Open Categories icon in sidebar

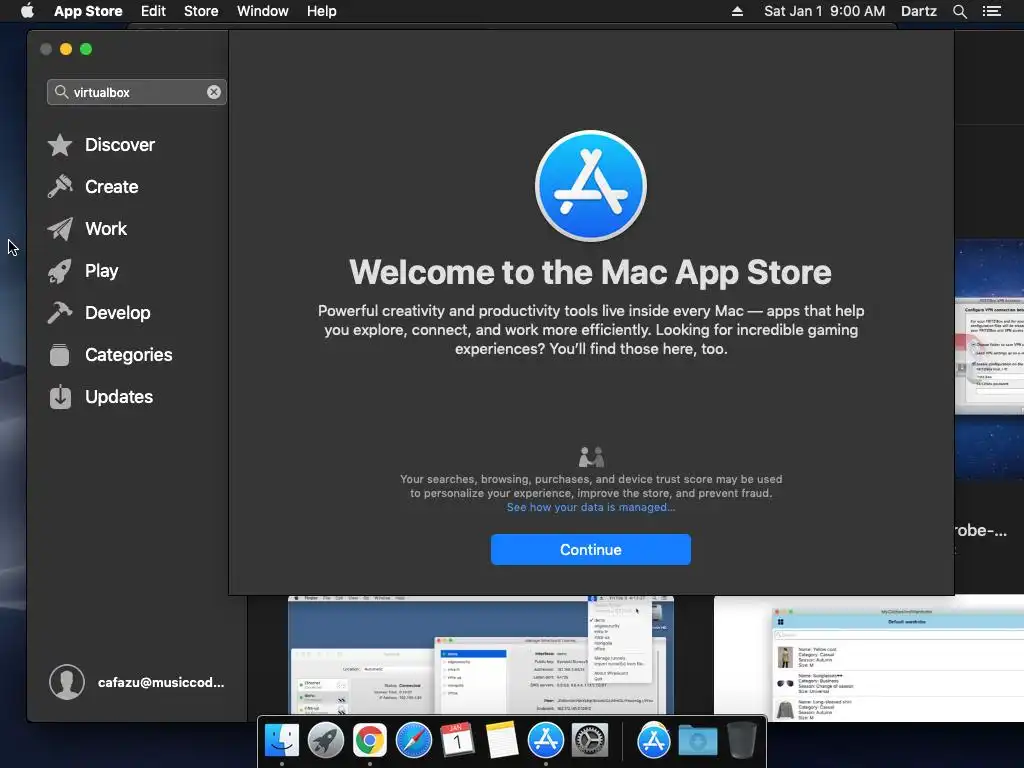pyautogui.click(x=60, y=355)
